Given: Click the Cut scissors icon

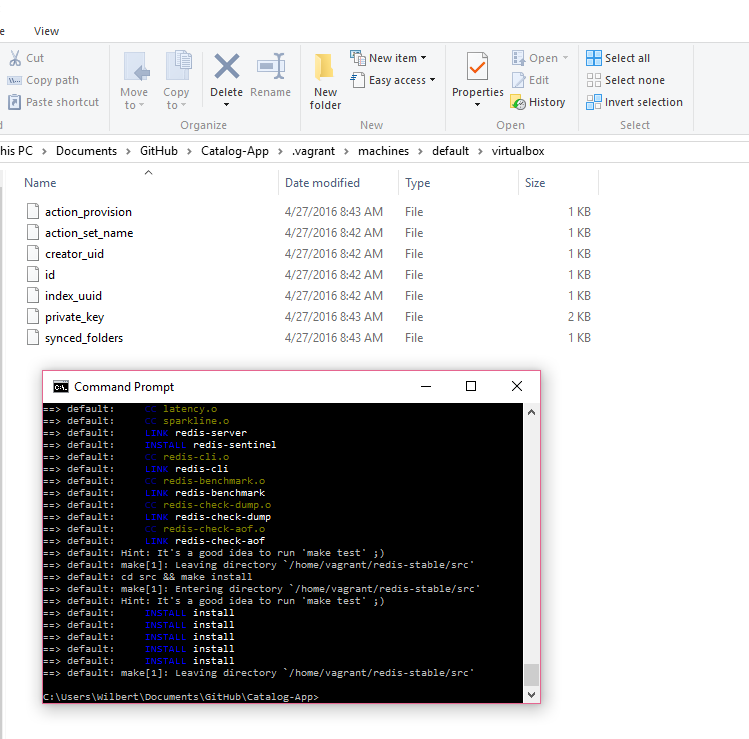Looking at the screenshot, I should click(15, 58).
